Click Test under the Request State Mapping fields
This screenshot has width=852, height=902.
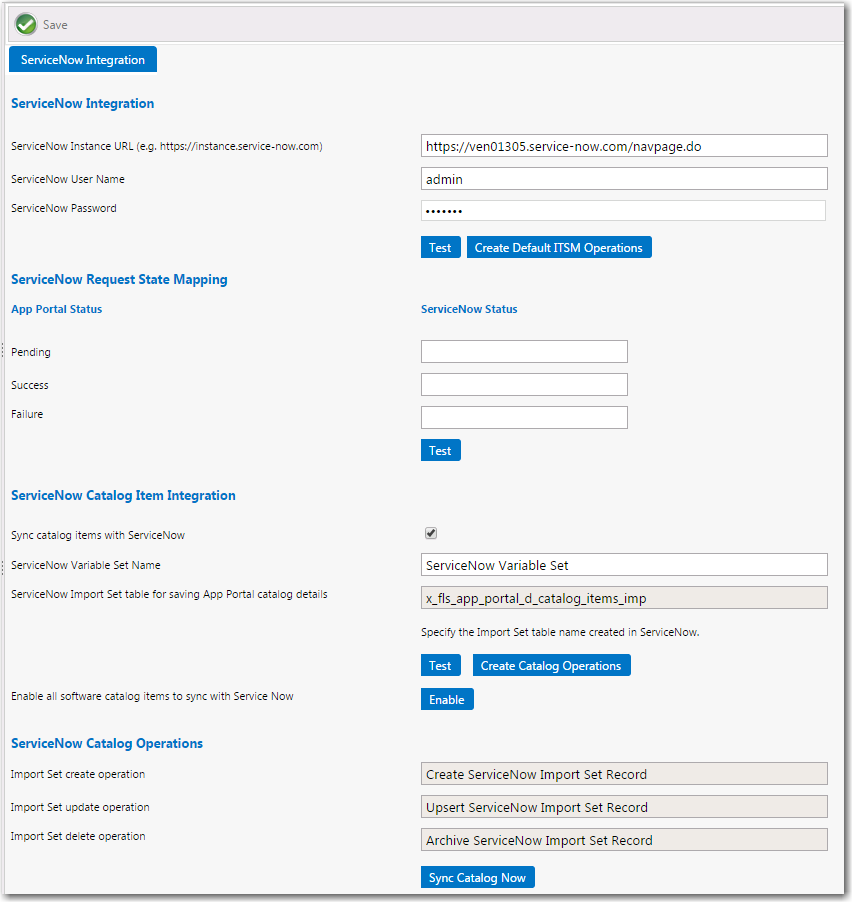(x=441, y=450)
